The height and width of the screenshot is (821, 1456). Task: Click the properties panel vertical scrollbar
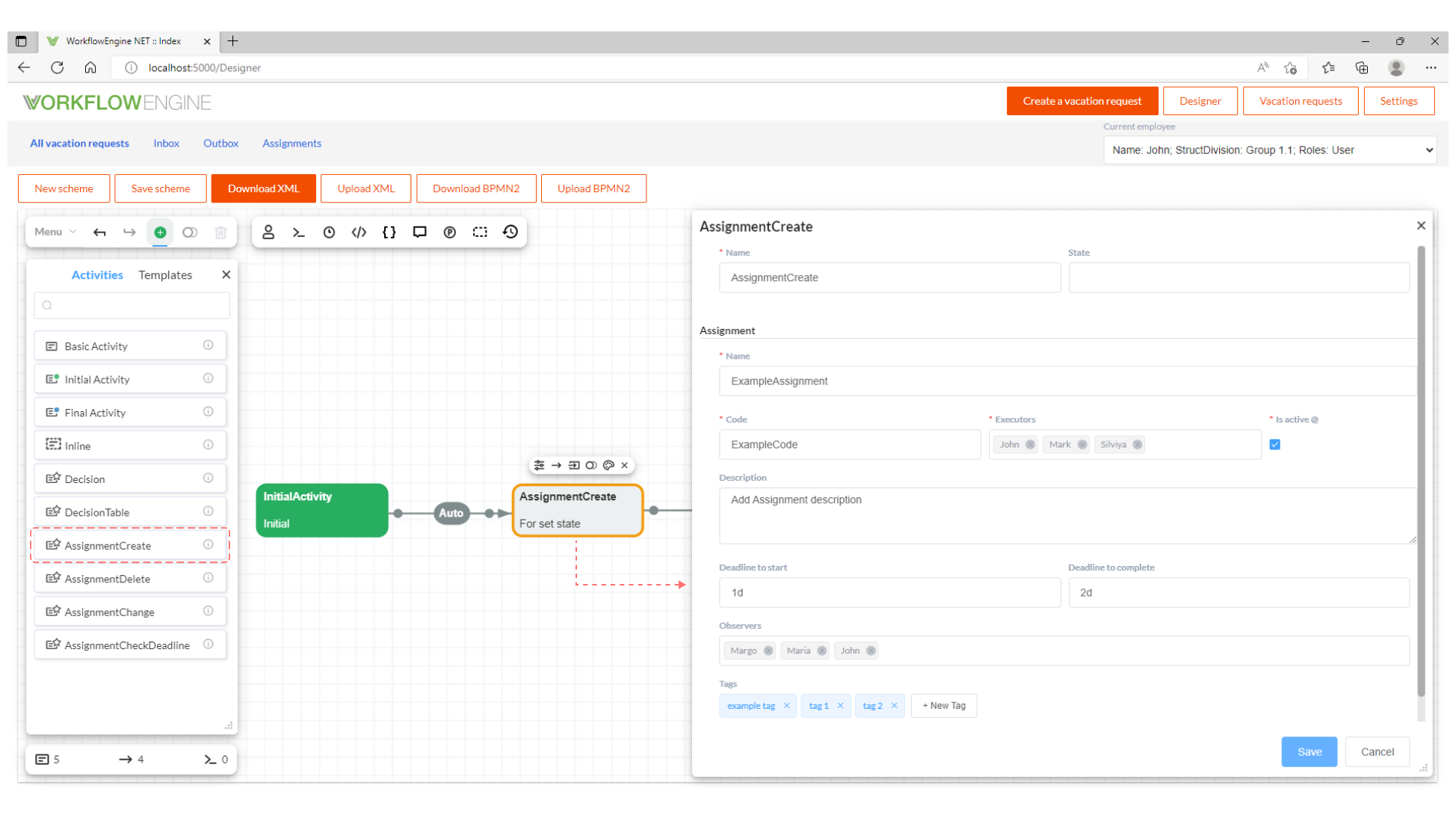click(x=1421, y=471)
